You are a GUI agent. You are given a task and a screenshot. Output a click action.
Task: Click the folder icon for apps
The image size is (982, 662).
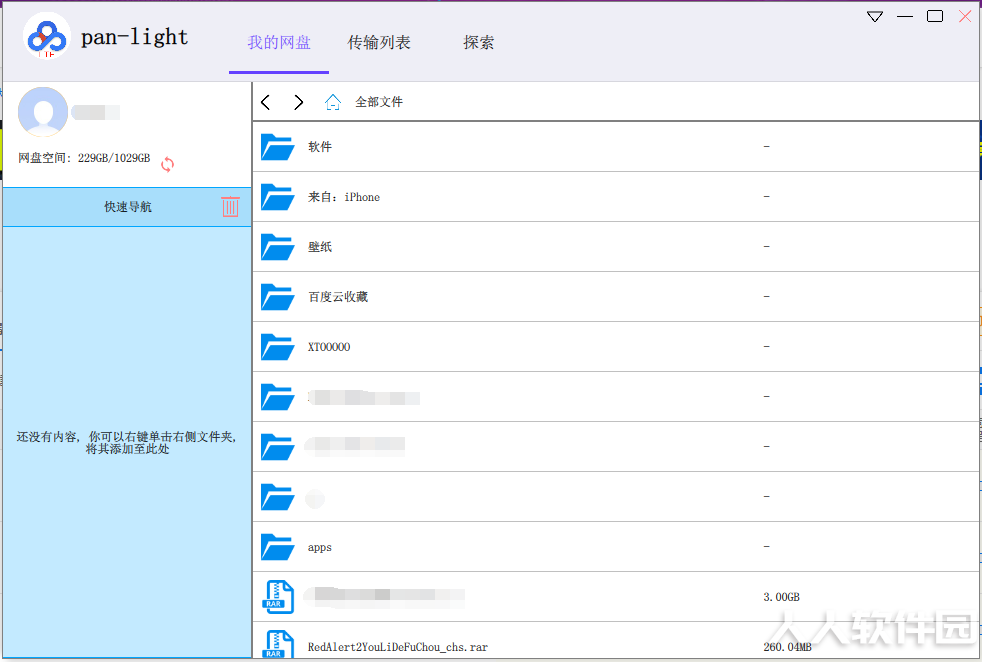point(277,547)
